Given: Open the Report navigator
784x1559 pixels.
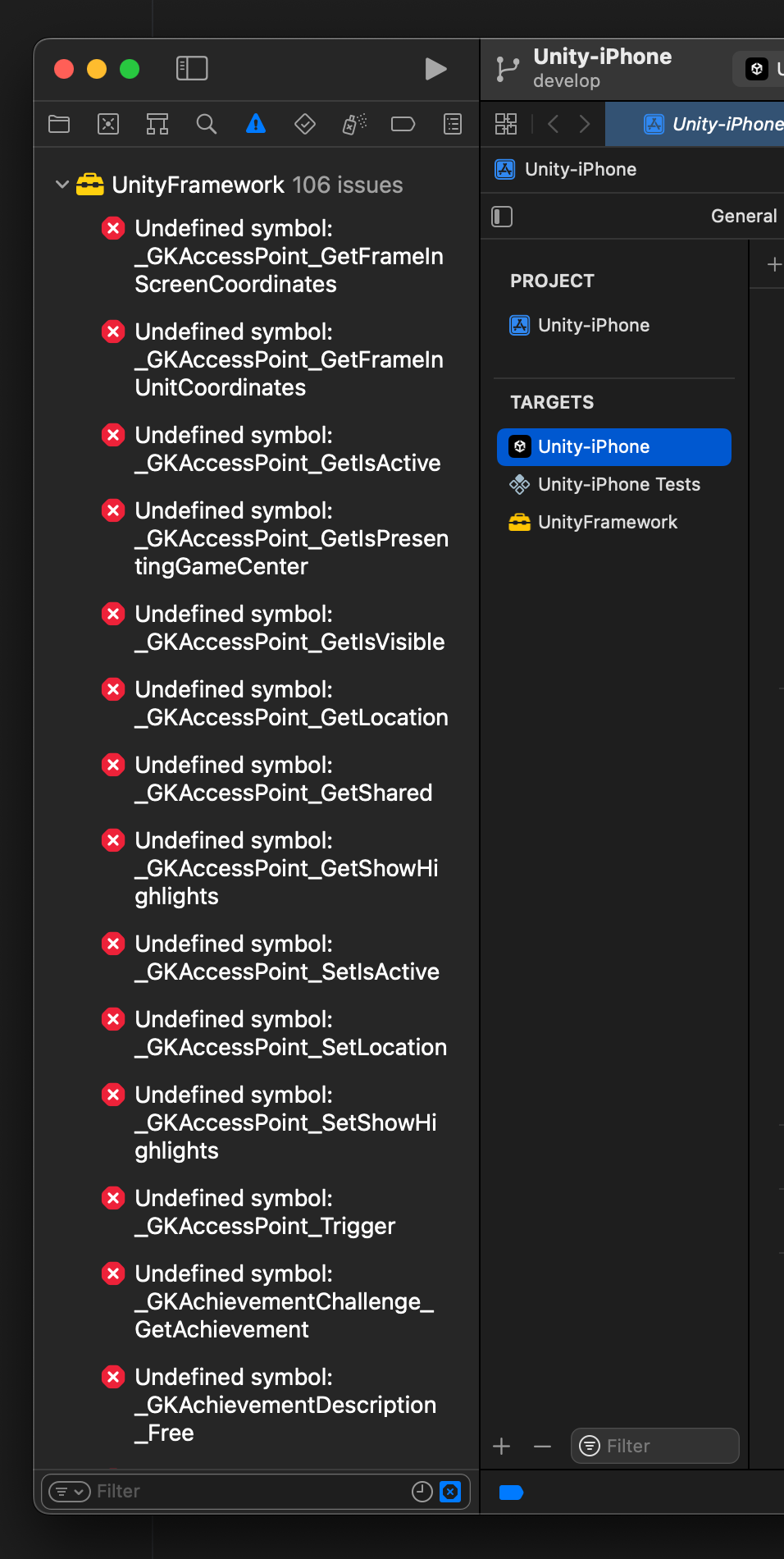Looking at the screenshot, I should click(x=453, y=124).
